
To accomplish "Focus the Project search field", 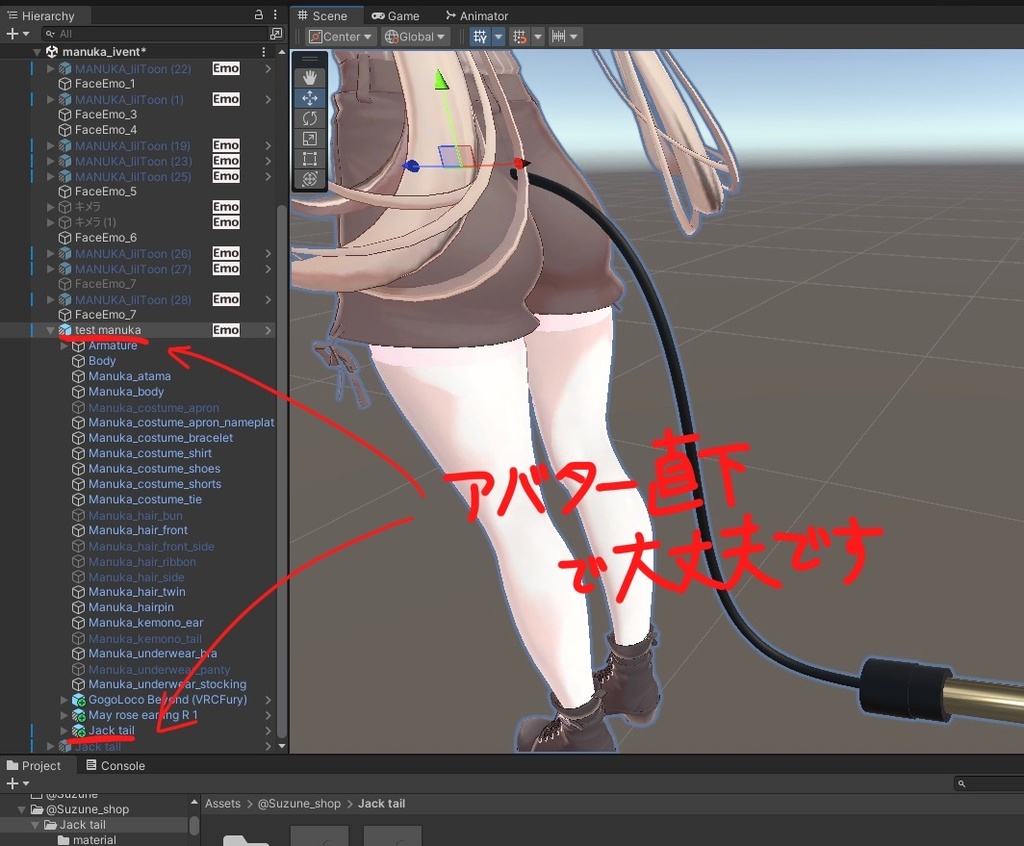I will click(988, 783).
